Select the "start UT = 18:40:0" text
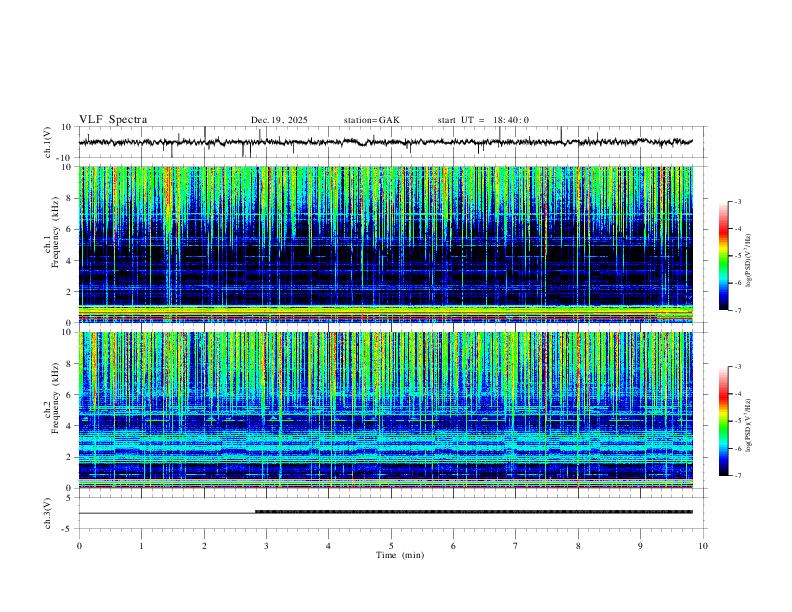 tap(483, 120)
